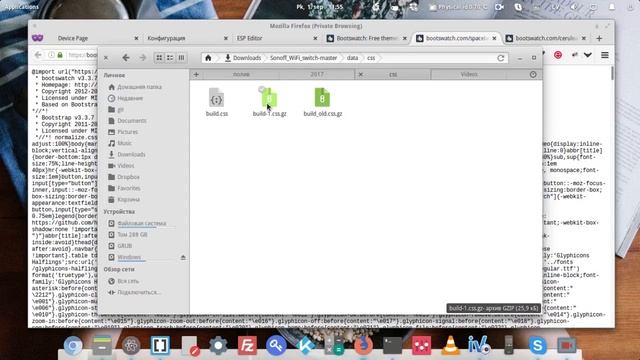
Task: Go forward in the file manager
Action: 142,58
